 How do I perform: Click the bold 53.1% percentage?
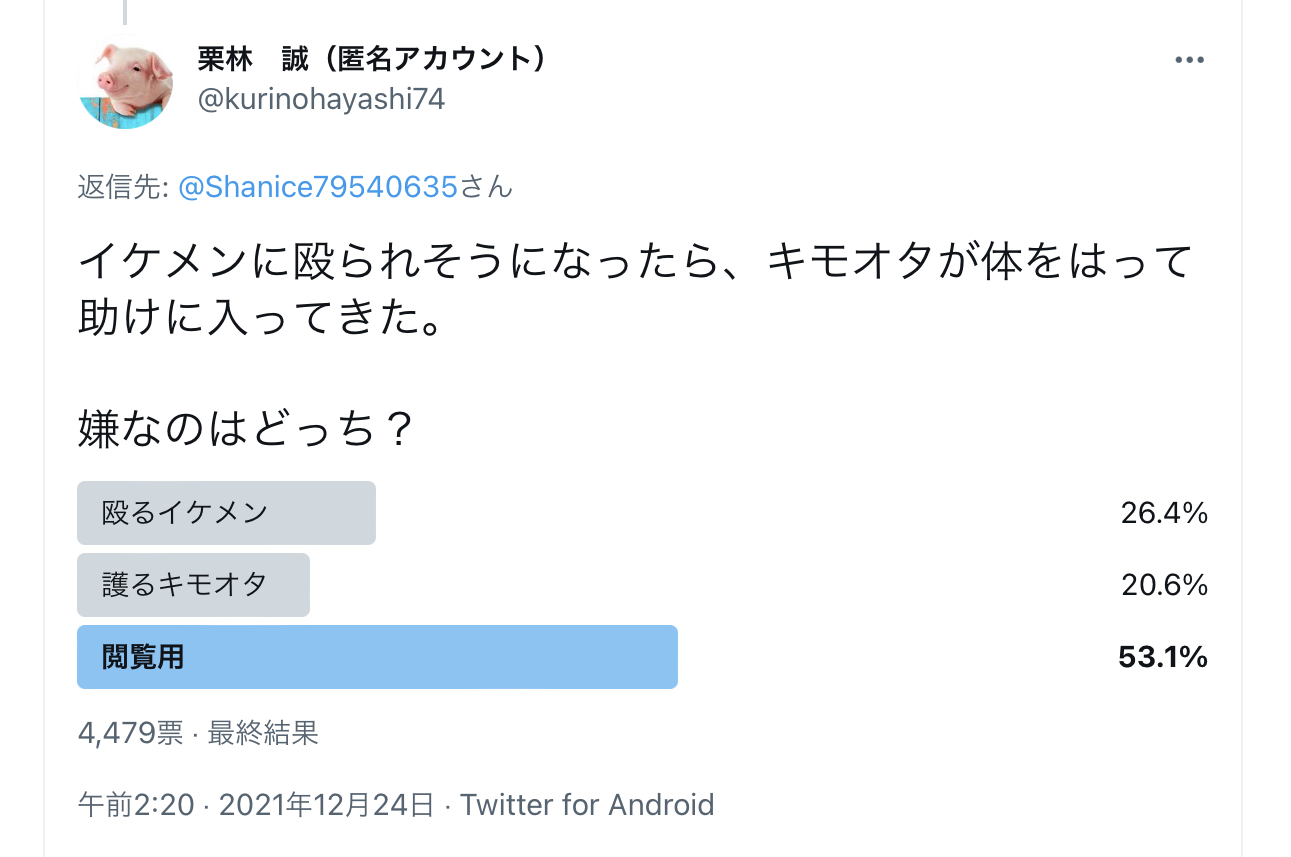(x=1163, y=657)
